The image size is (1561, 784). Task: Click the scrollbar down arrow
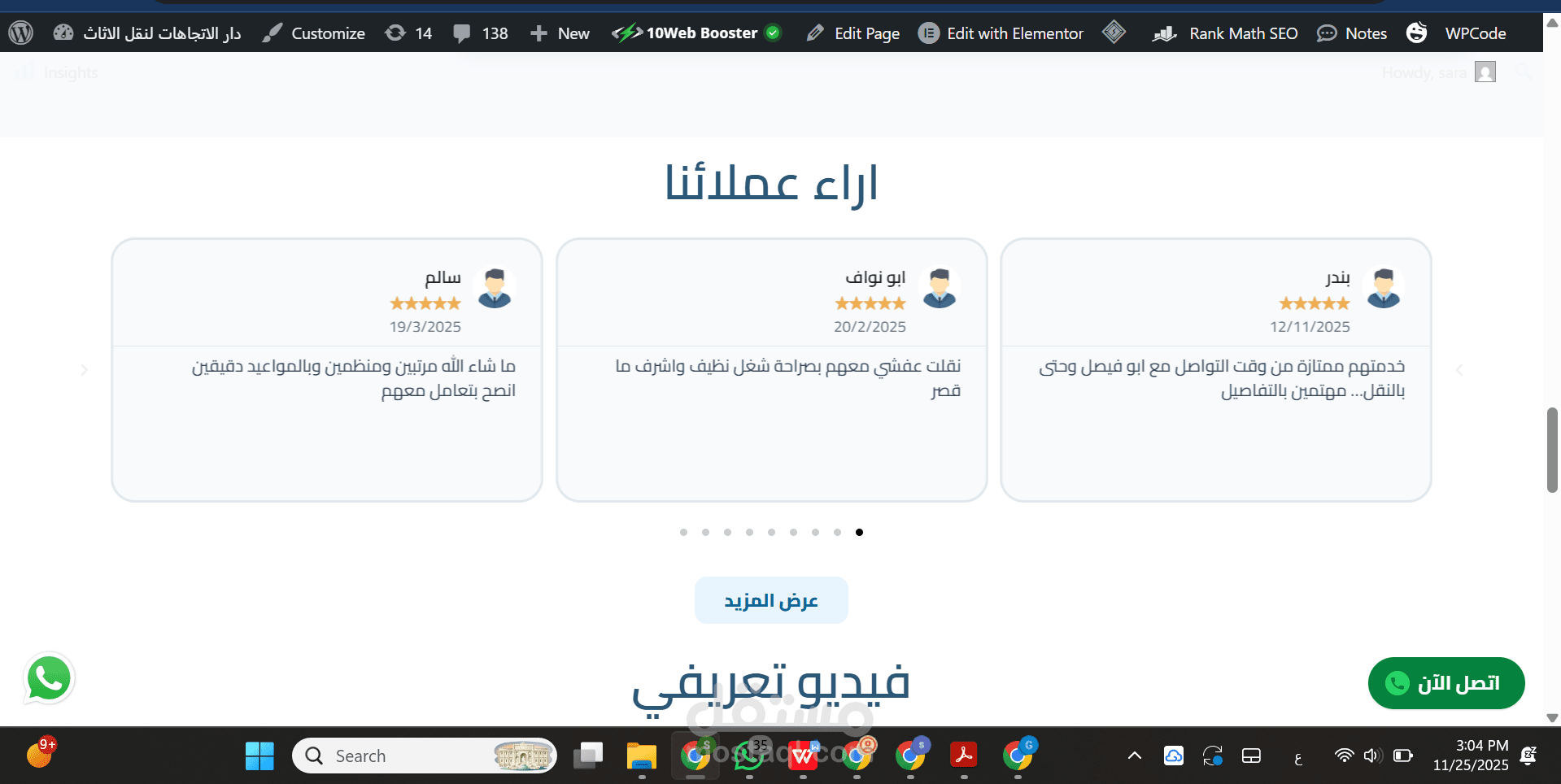[x=1552, y=718]
